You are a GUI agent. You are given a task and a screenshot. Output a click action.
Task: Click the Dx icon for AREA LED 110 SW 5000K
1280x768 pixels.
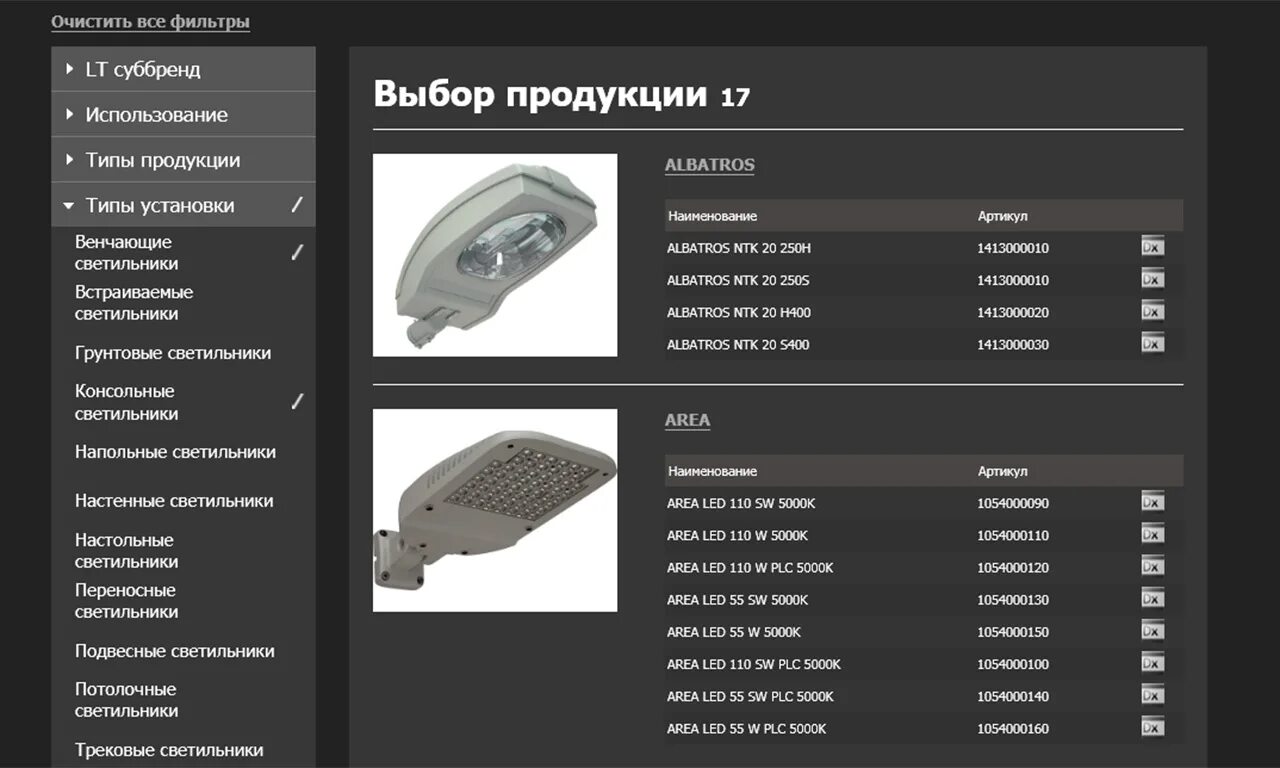pos(1151,503)
